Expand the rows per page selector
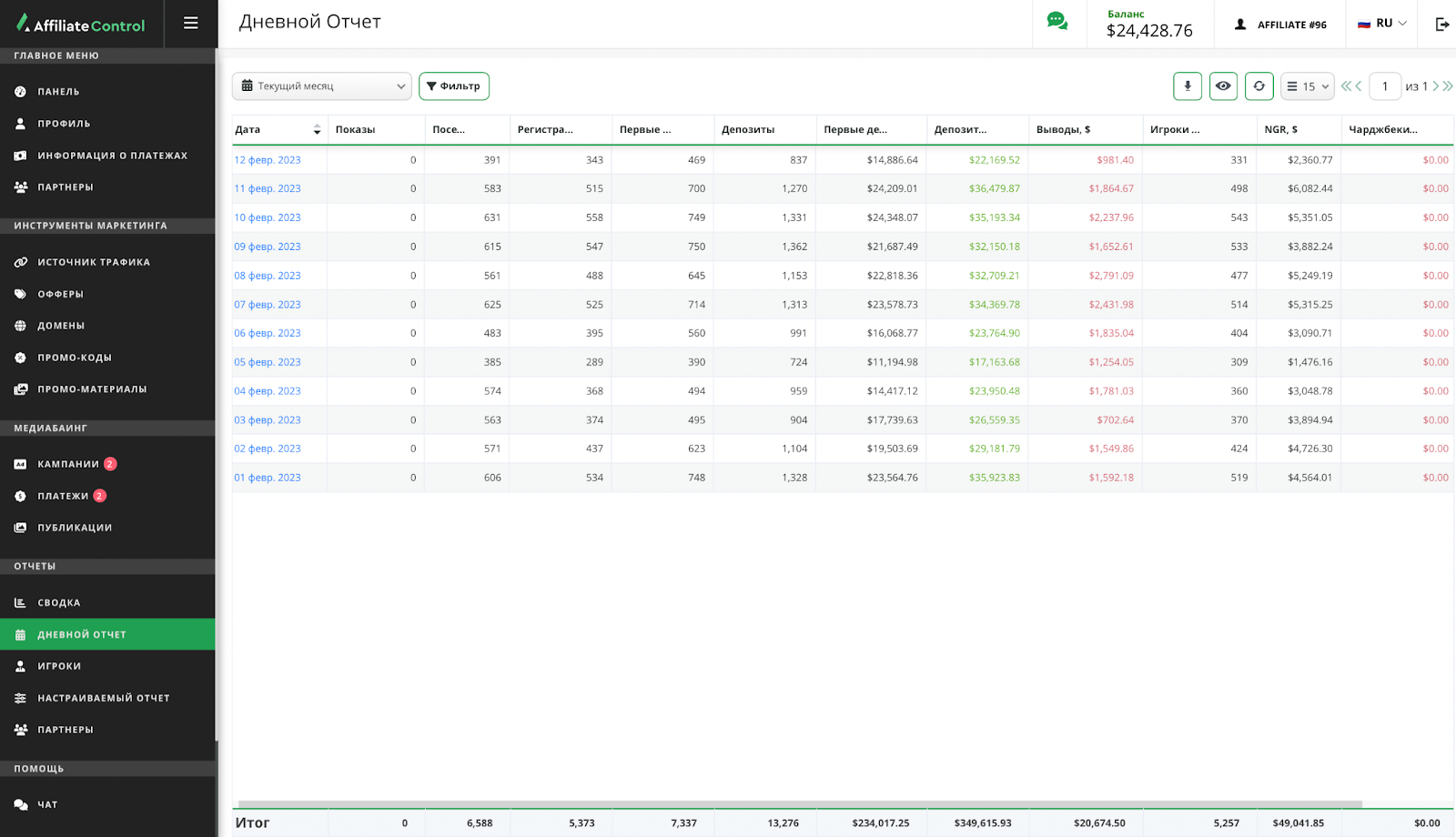Screen dimensions: 1456x837 click(1307, 86)
